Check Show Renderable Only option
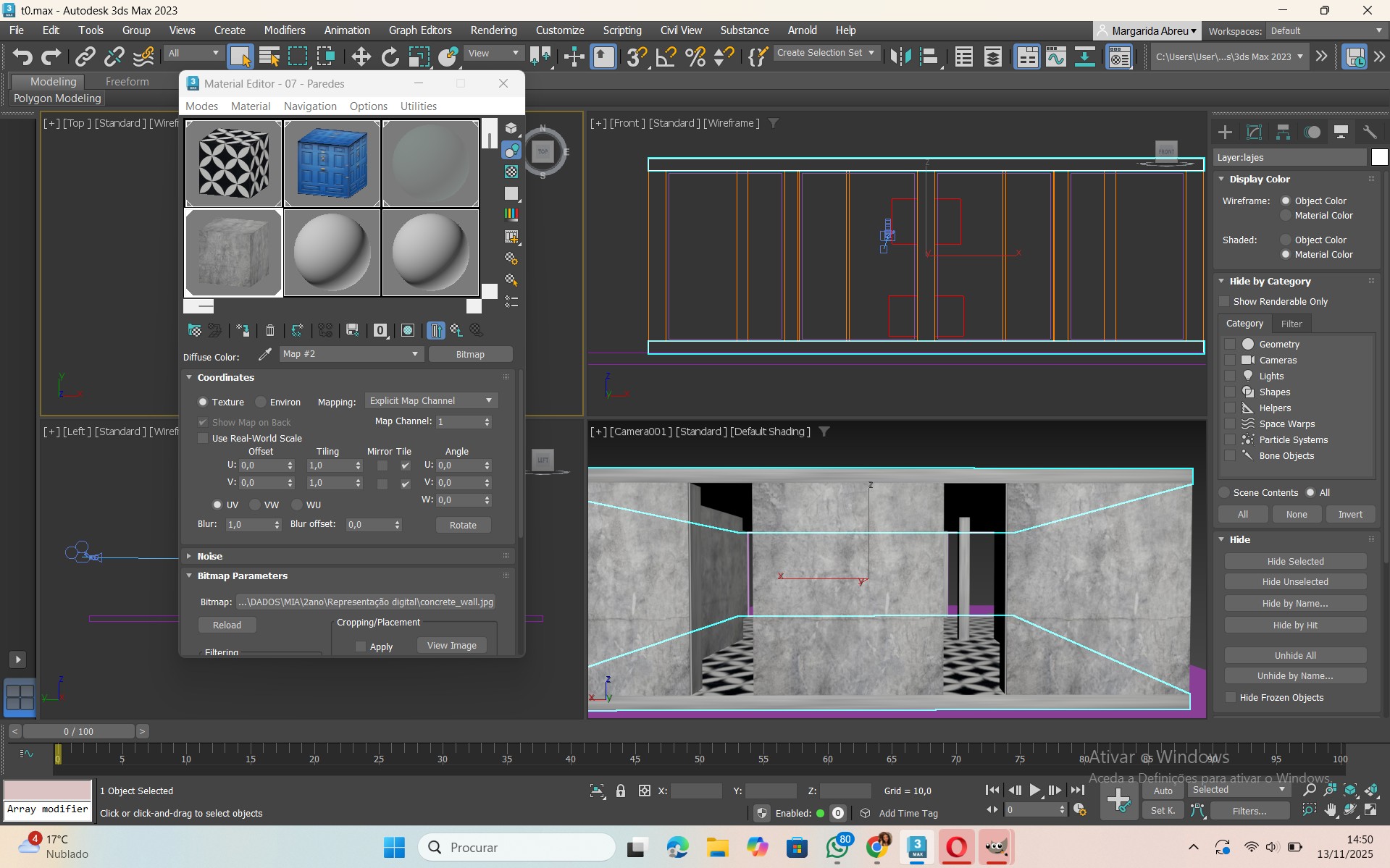1390x868 pixels. click(1225, 301)
